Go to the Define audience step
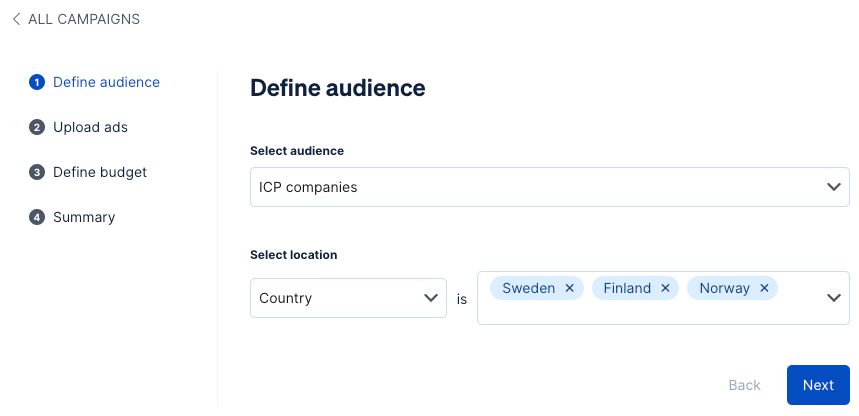Image resolution: width=859 pixels, height=416 pixels. pyautogui.click(x=106, y=83)
